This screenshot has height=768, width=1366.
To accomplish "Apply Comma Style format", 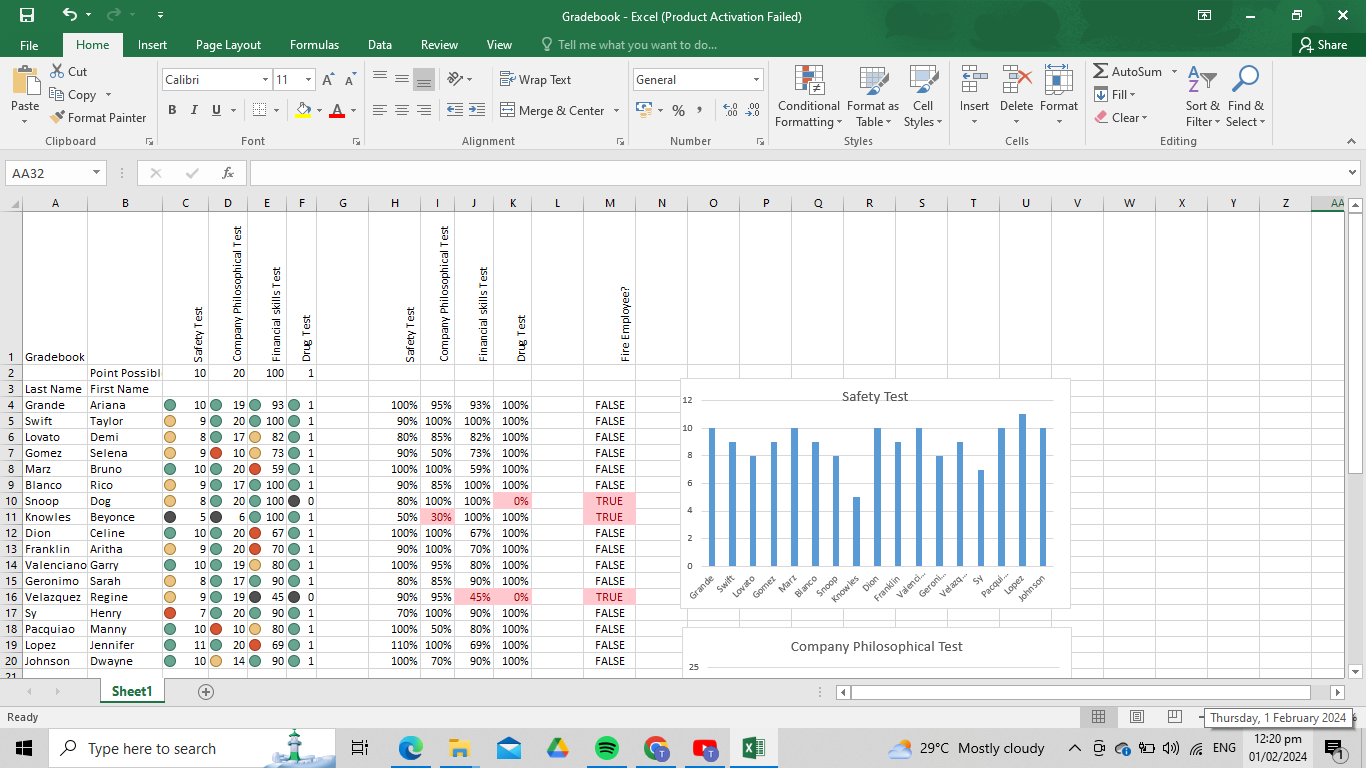I will 700,110.
